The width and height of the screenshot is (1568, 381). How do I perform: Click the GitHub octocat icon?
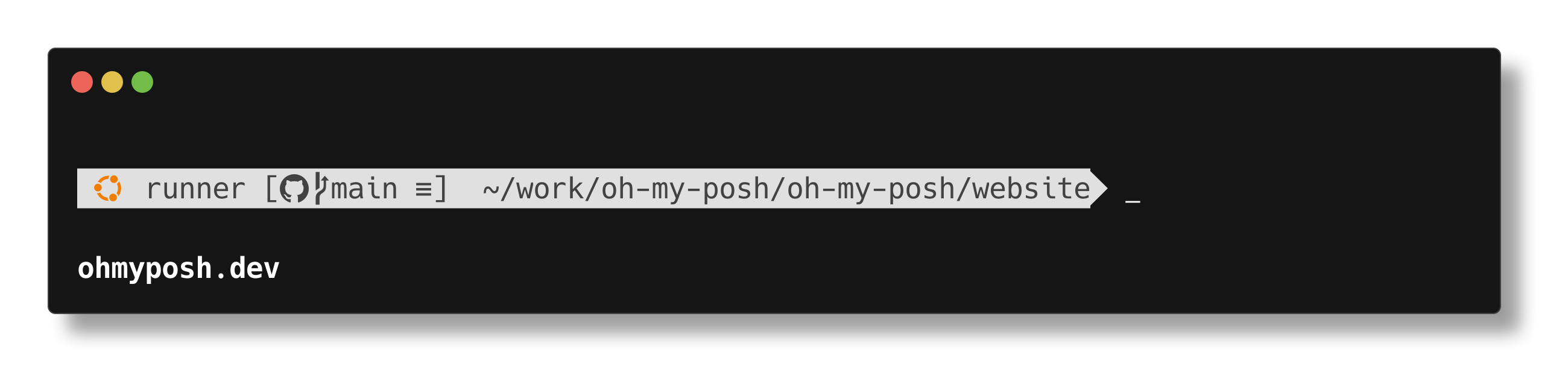click(x=294, y=189)
